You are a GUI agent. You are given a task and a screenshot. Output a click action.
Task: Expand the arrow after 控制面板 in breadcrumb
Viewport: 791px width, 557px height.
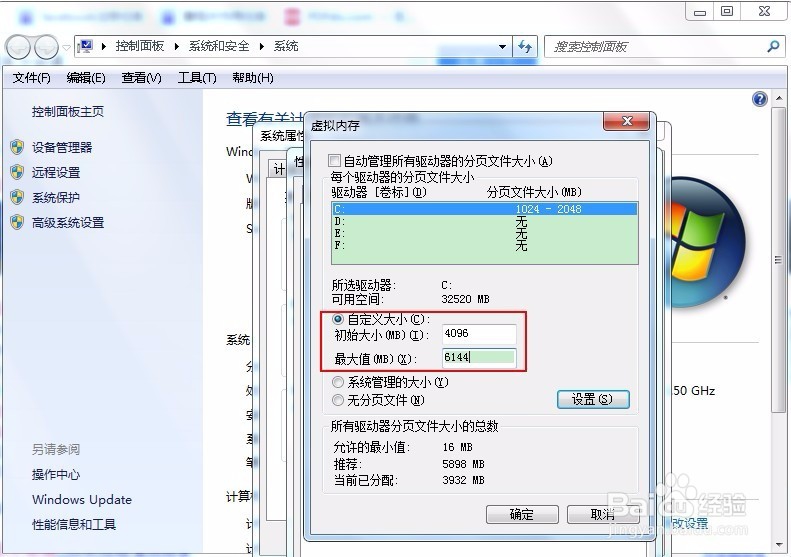click(x=177, y=46)
